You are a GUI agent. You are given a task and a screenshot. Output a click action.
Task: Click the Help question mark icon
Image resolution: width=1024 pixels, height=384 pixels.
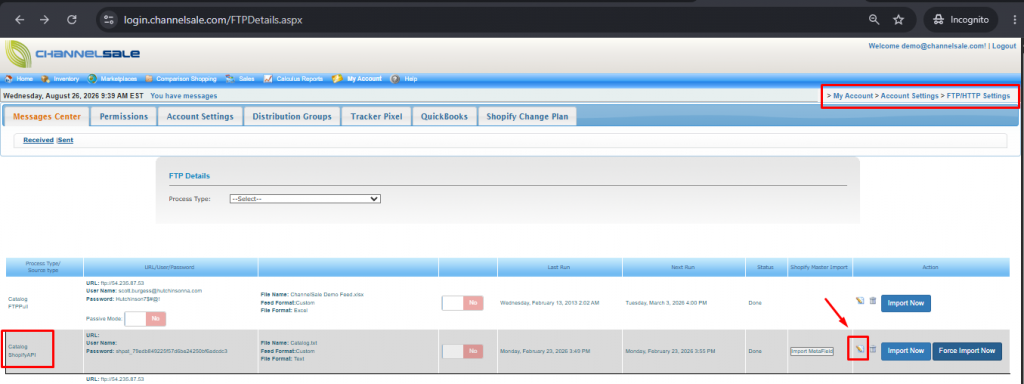[x=394, y=79]
